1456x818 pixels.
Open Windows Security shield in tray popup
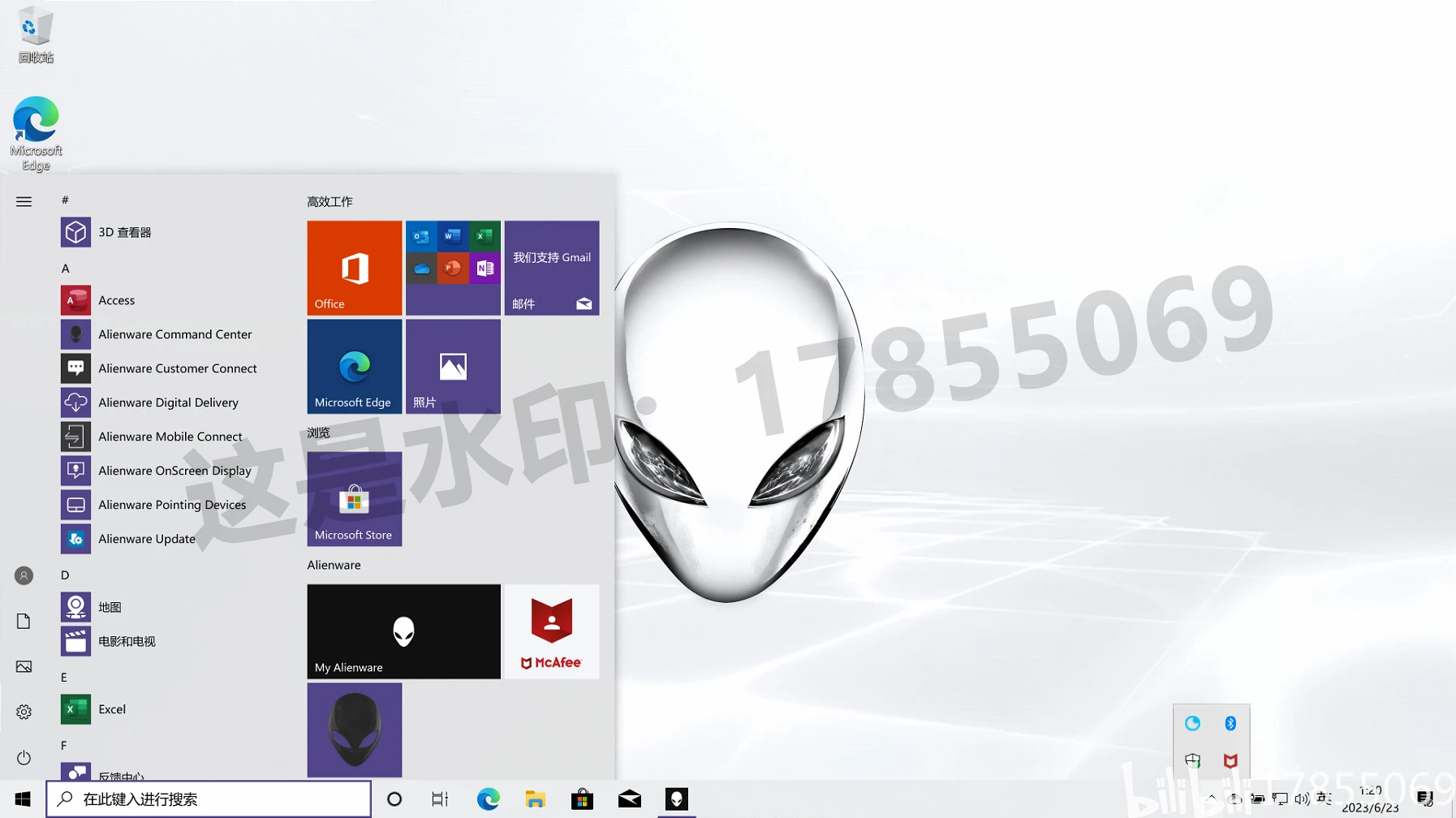[x=1192, y=760]
